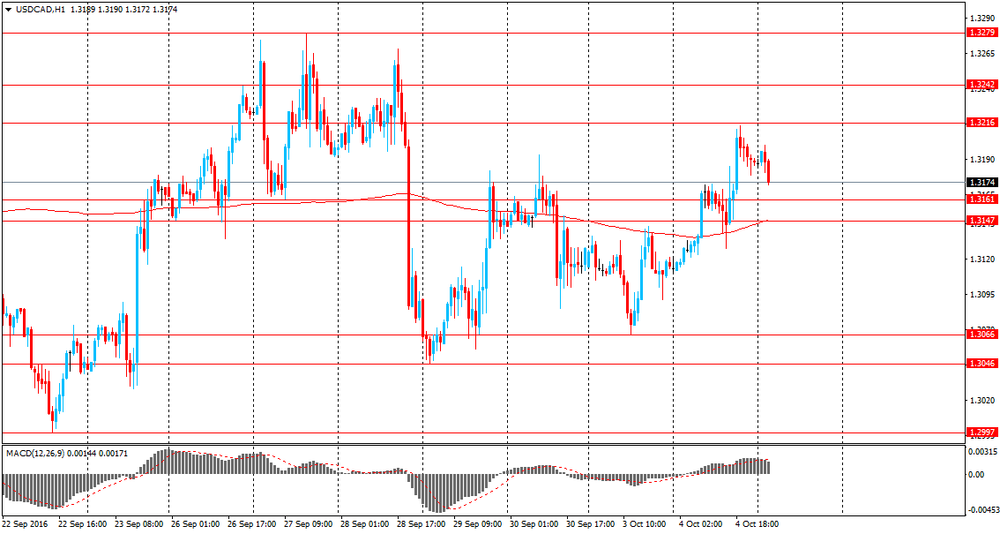1000x534 pixels.
Task: Select the 1.3216 price level label
Action: point(982,122)
